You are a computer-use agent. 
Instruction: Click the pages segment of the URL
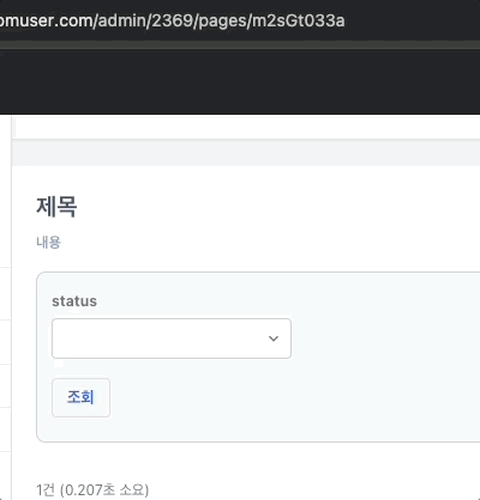click(x=222, y=21)
